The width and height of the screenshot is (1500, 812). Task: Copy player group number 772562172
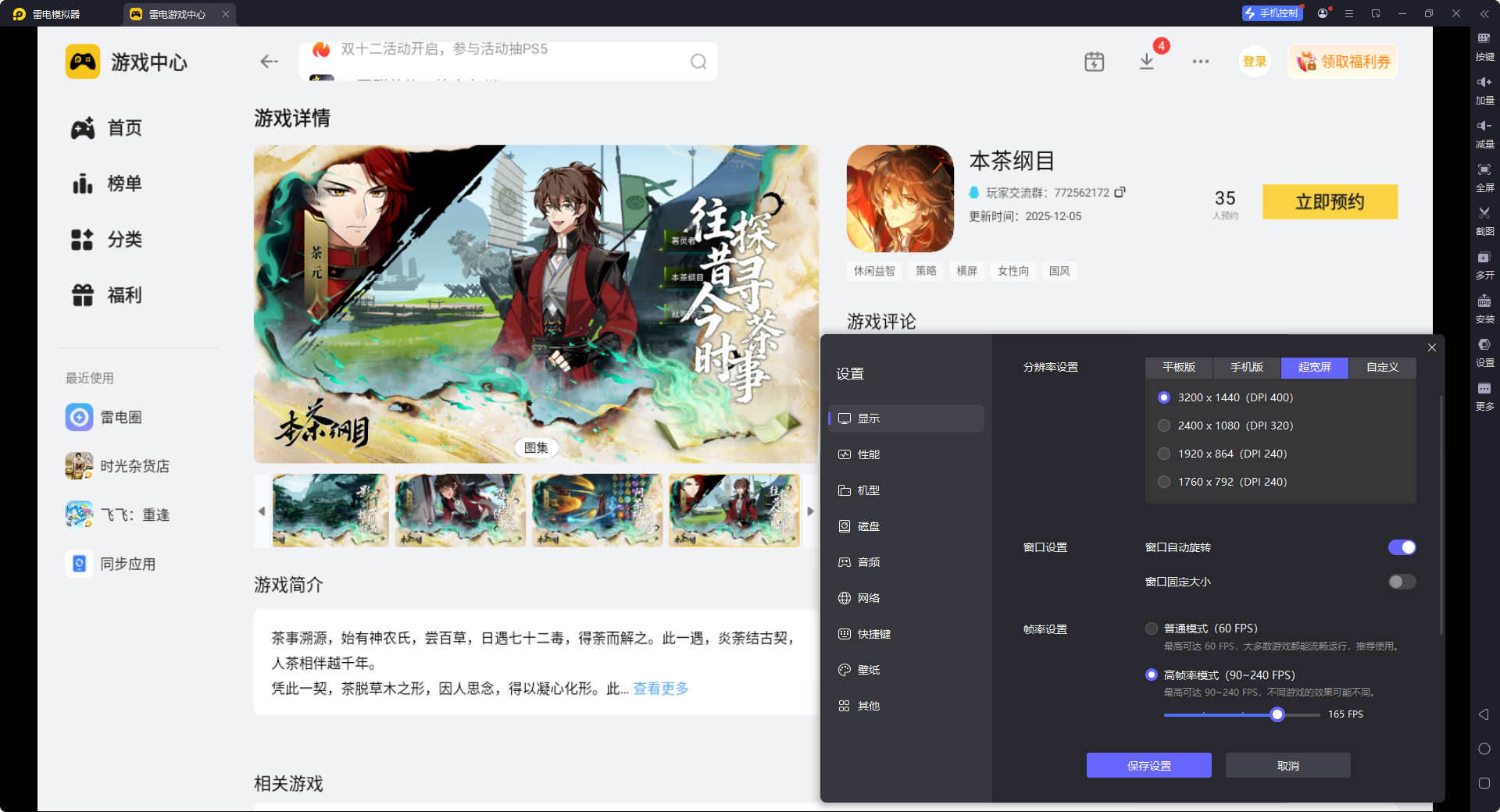click(1120, 192)
